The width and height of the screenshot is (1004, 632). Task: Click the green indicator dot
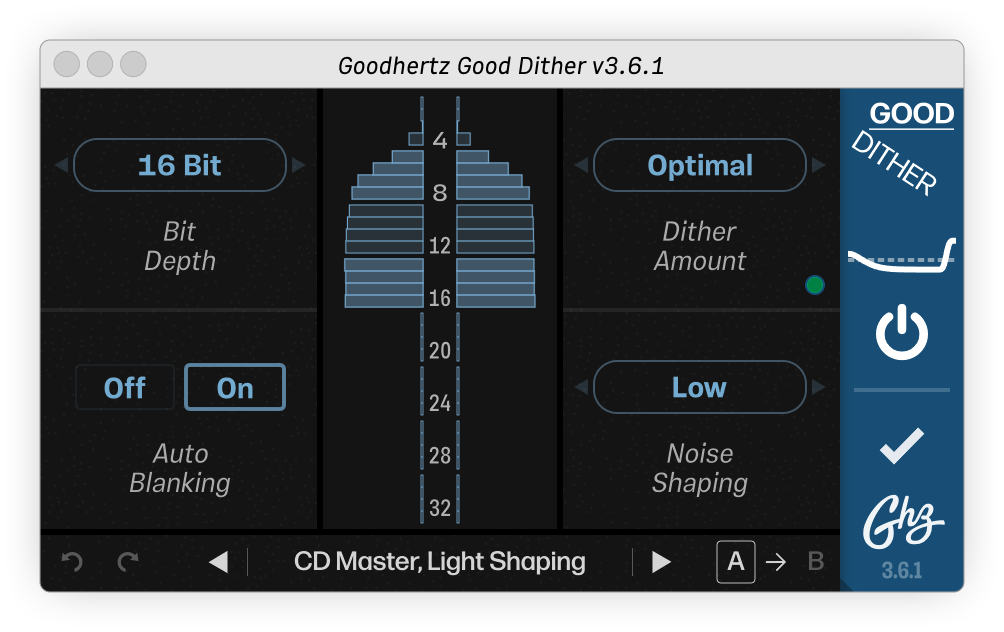814,285
